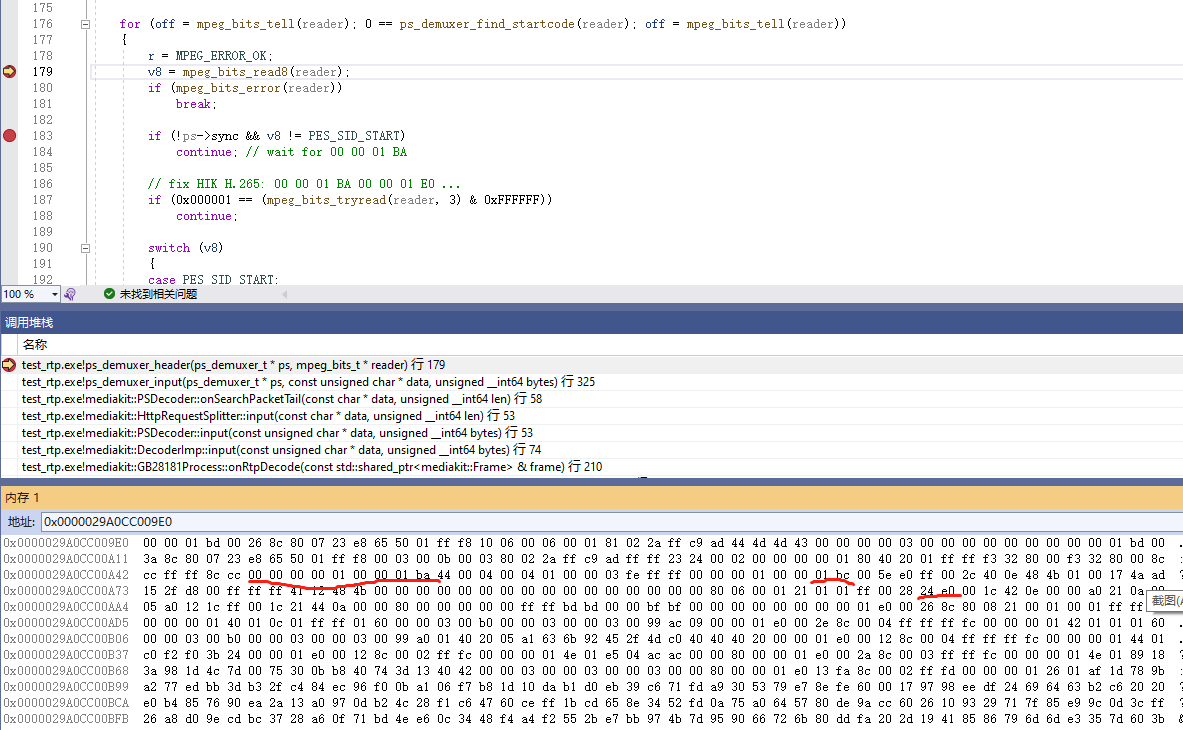The height and width of the screenshot is (730, 1183).
Task: Click the code cleanup icon beside the zoom box
Action: coord(70,294)
